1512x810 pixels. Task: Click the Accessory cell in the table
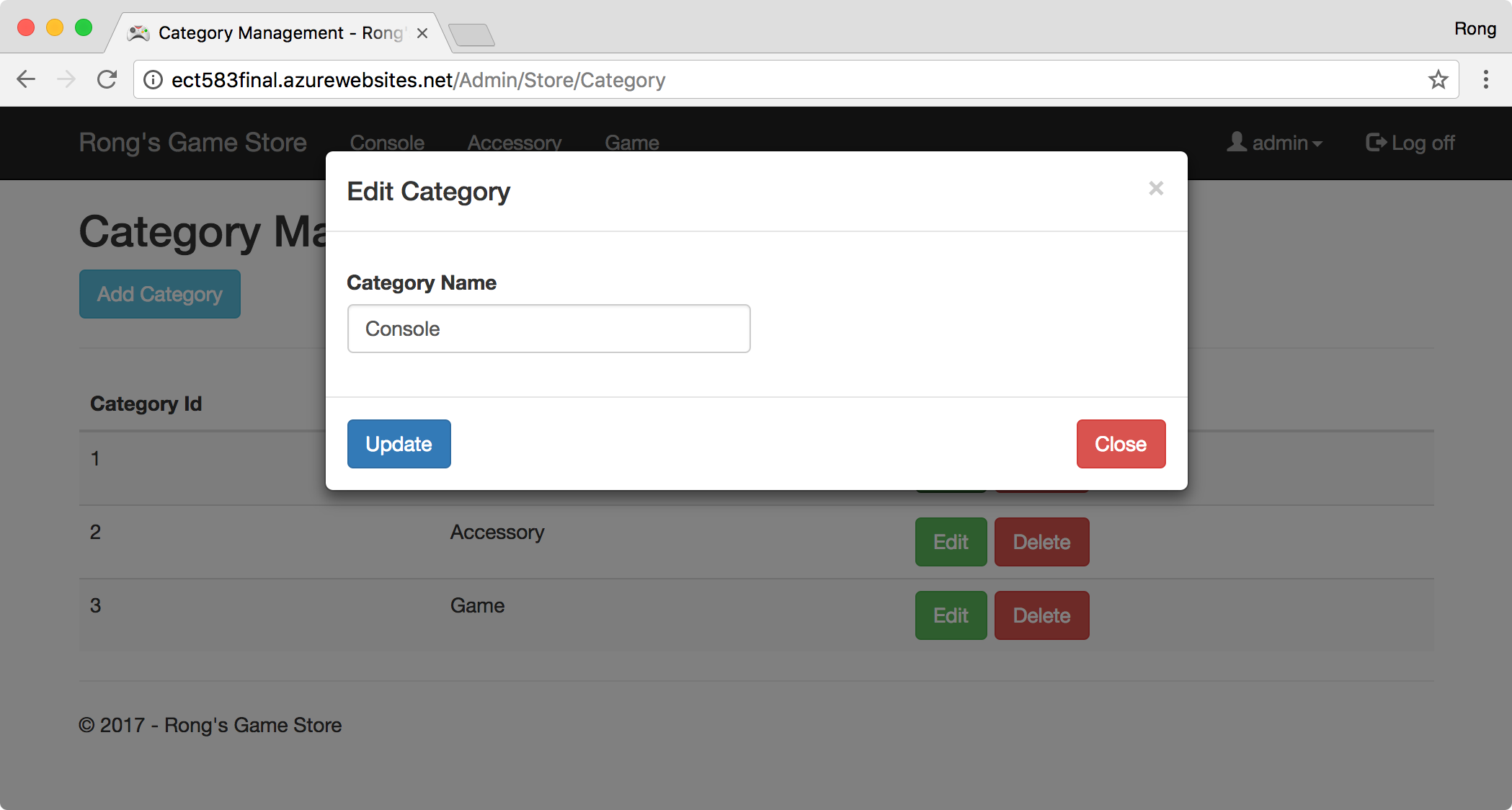point(497,533)
